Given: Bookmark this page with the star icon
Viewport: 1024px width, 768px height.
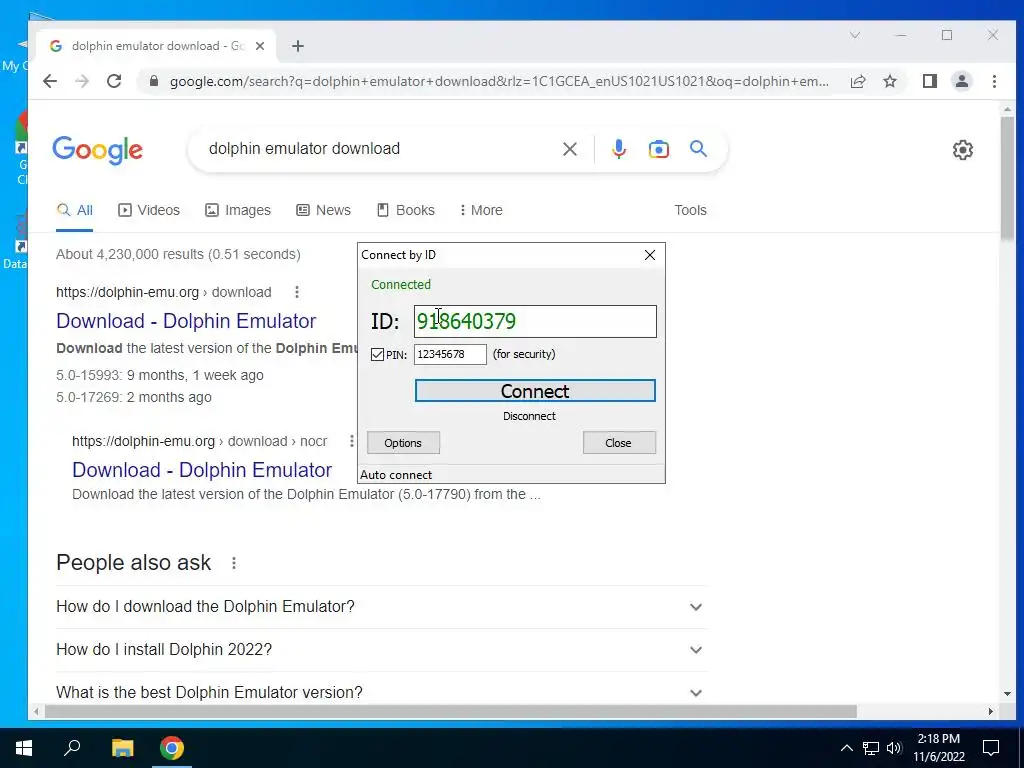Looking at the screenshot, I should pyautogui.click(x=890, y=81).
